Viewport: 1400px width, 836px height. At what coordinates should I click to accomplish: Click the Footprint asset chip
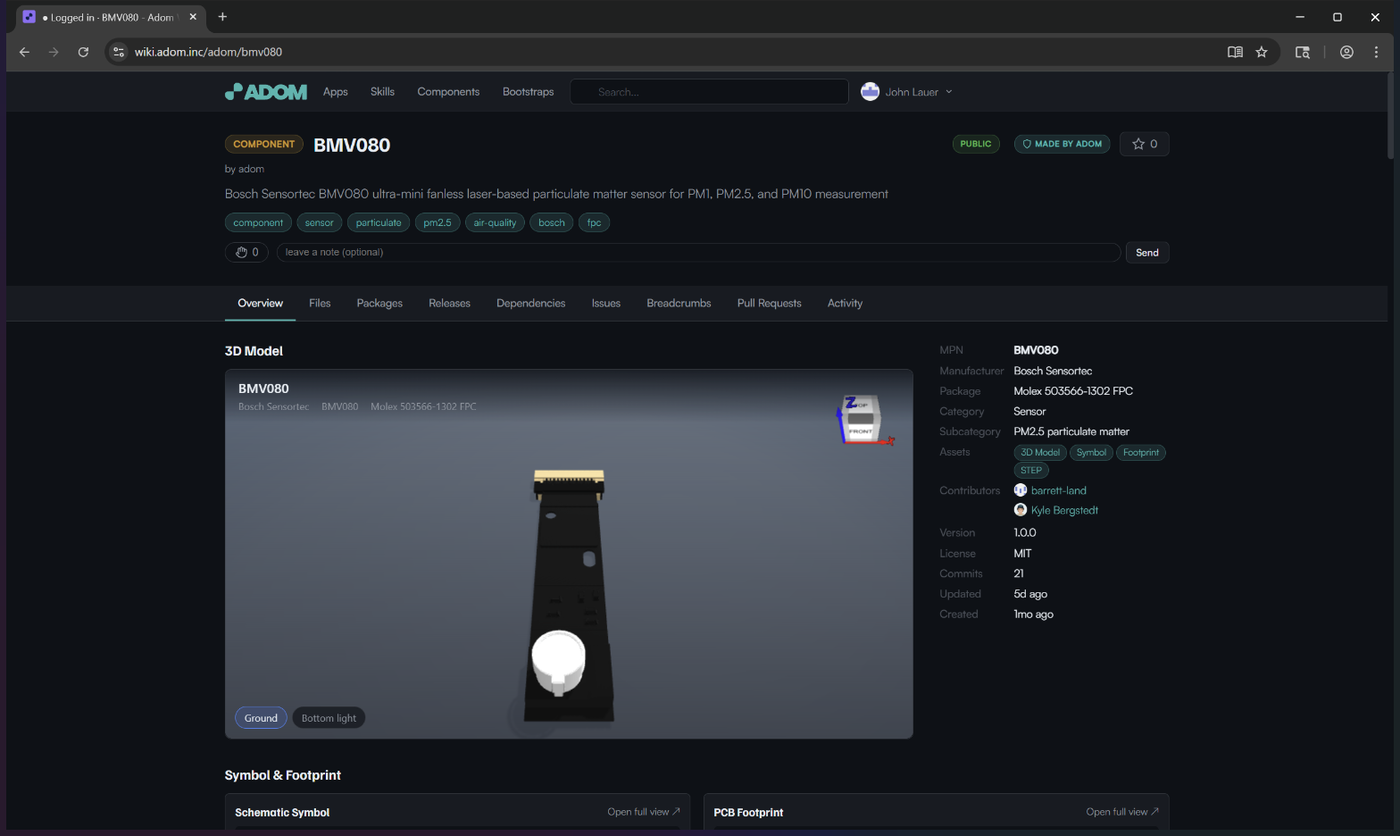pos(1141,452)
